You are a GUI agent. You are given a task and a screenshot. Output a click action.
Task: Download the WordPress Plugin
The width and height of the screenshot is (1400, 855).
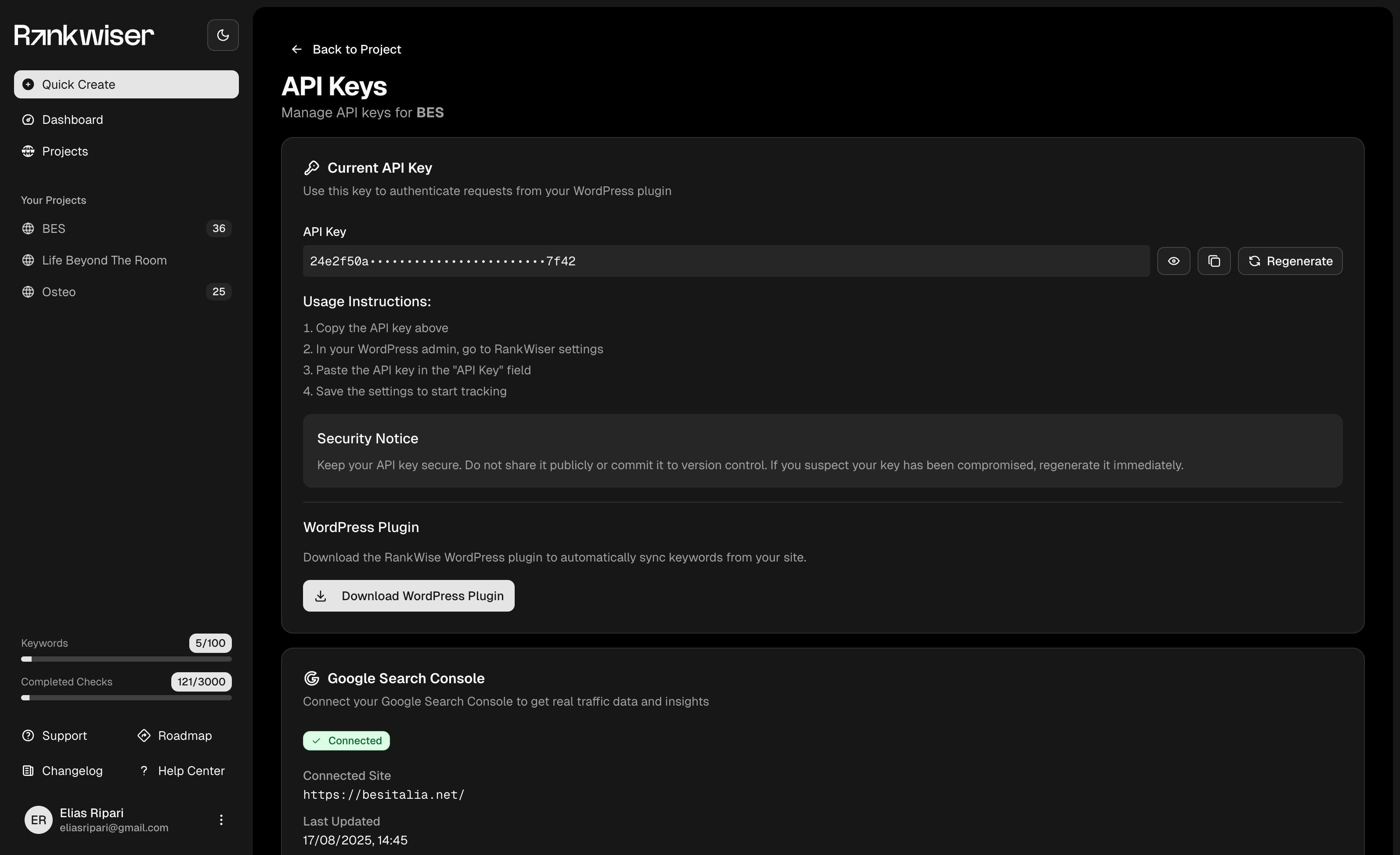coord(408,595)
